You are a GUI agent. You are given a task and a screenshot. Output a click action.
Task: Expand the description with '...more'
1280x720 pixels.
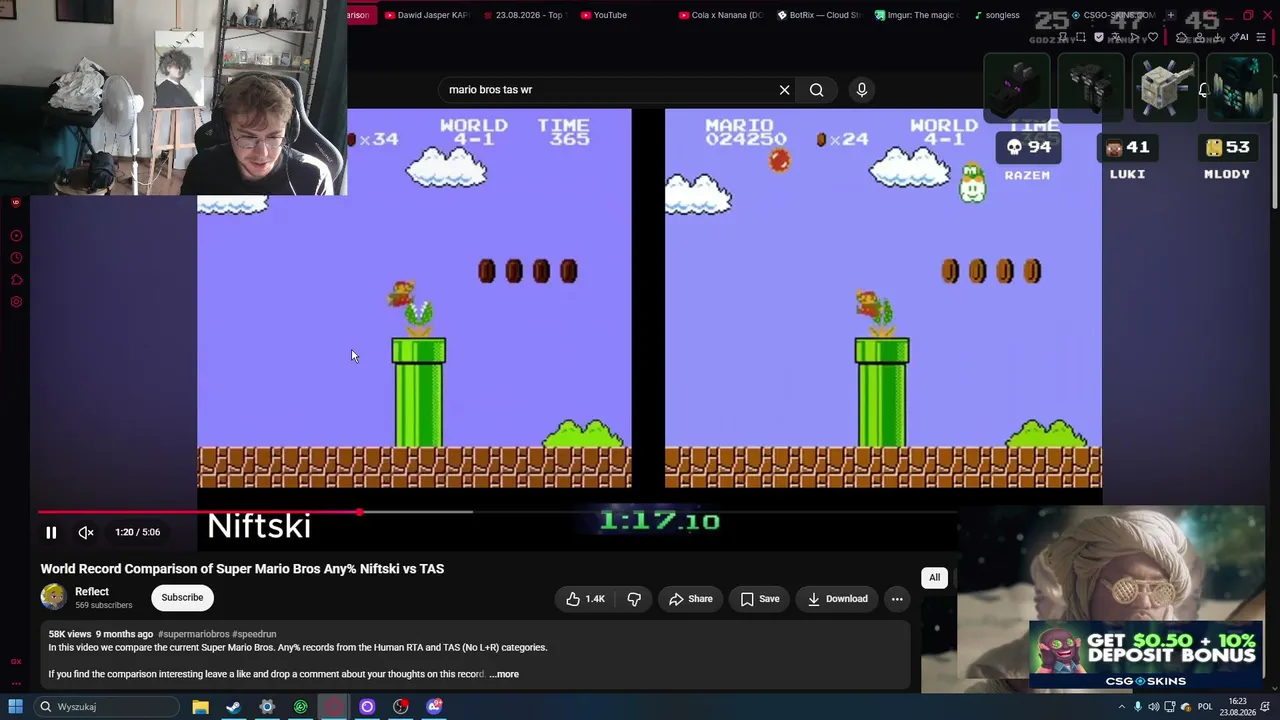coord(504,674)
